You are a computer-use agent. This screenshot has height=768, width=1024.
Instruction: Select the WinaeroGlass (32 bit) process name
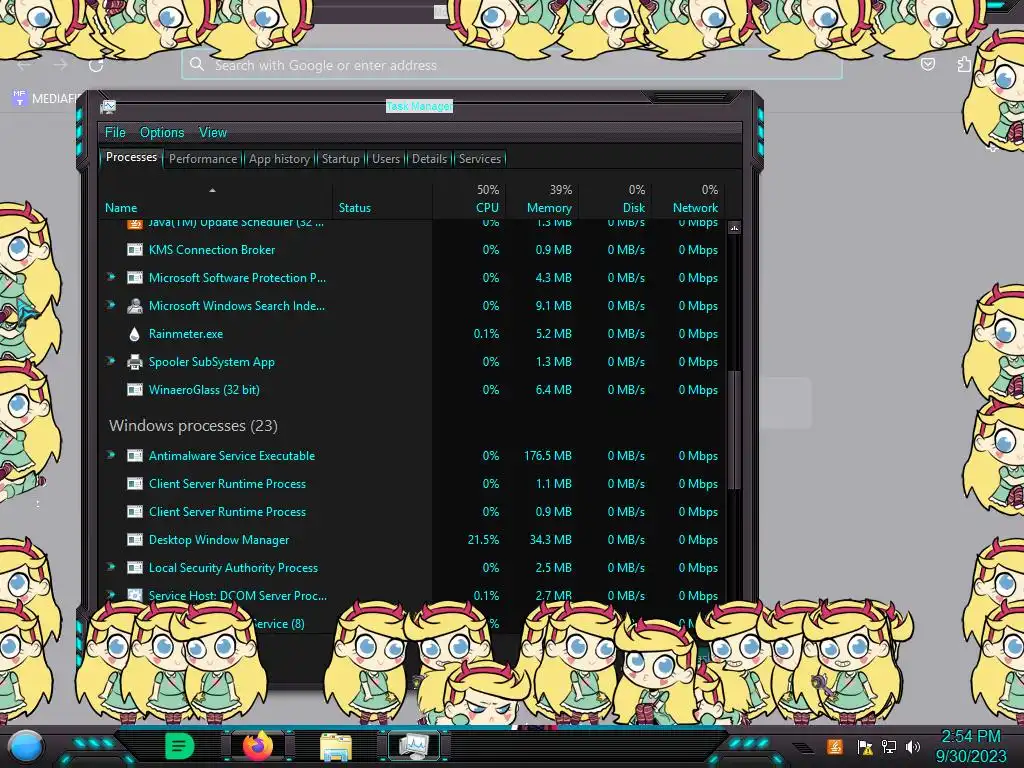pyautogui.click(x=204, y=390)
